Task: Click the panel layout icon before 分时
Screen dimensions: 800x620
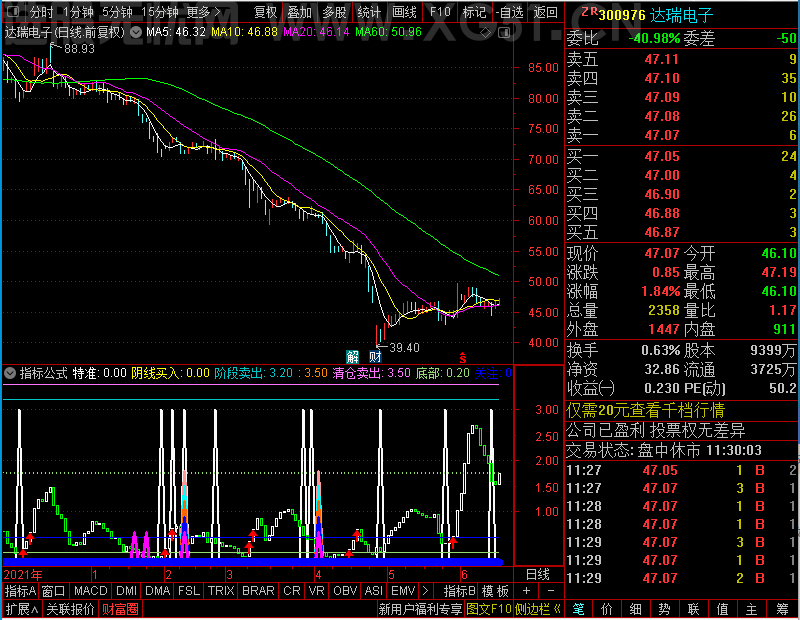Action: pos(13,11)
